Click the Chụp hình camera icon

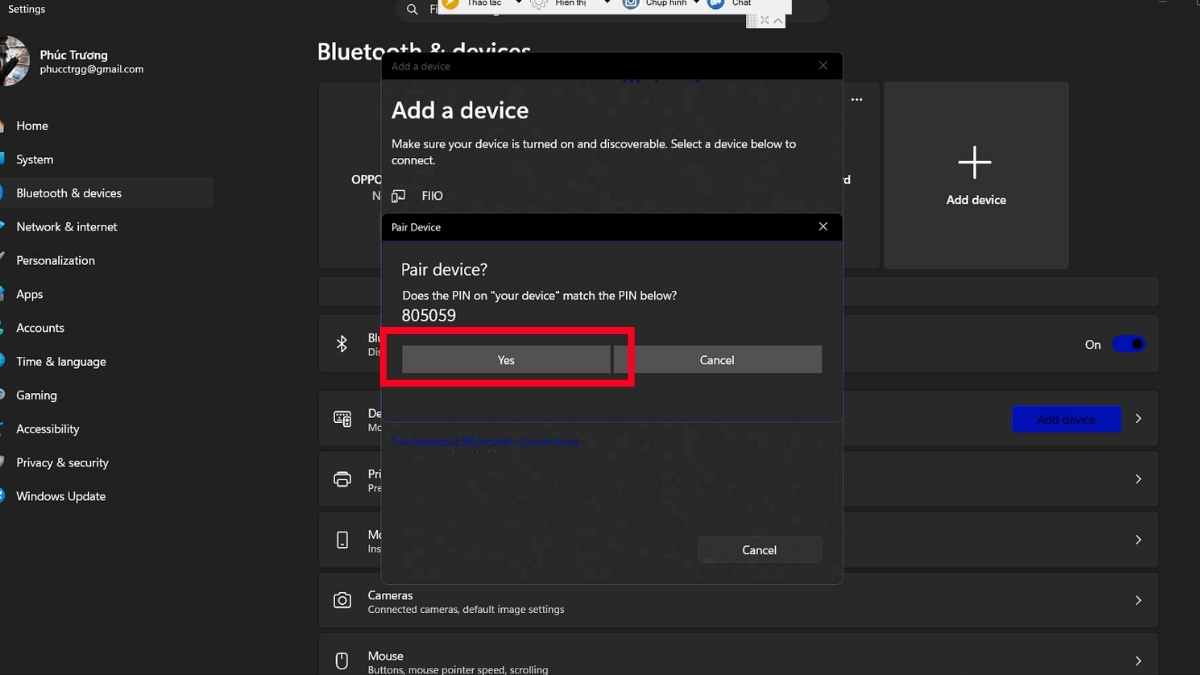coord(630,3)
